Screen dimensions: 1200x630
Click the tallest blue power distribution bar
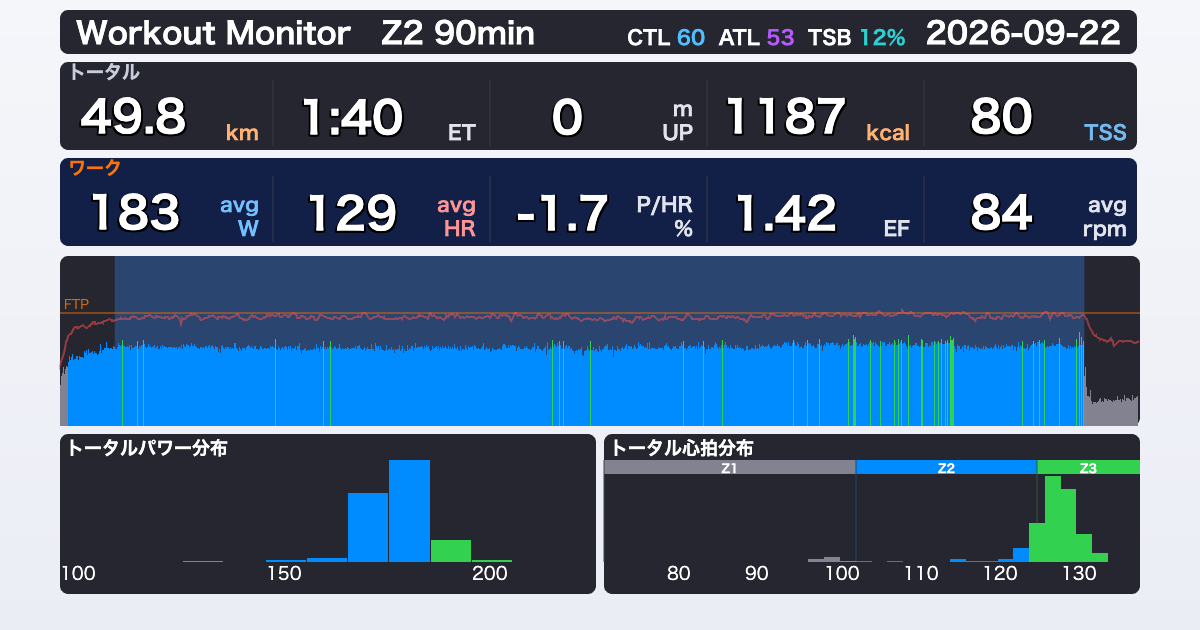[x=409, y=510]
